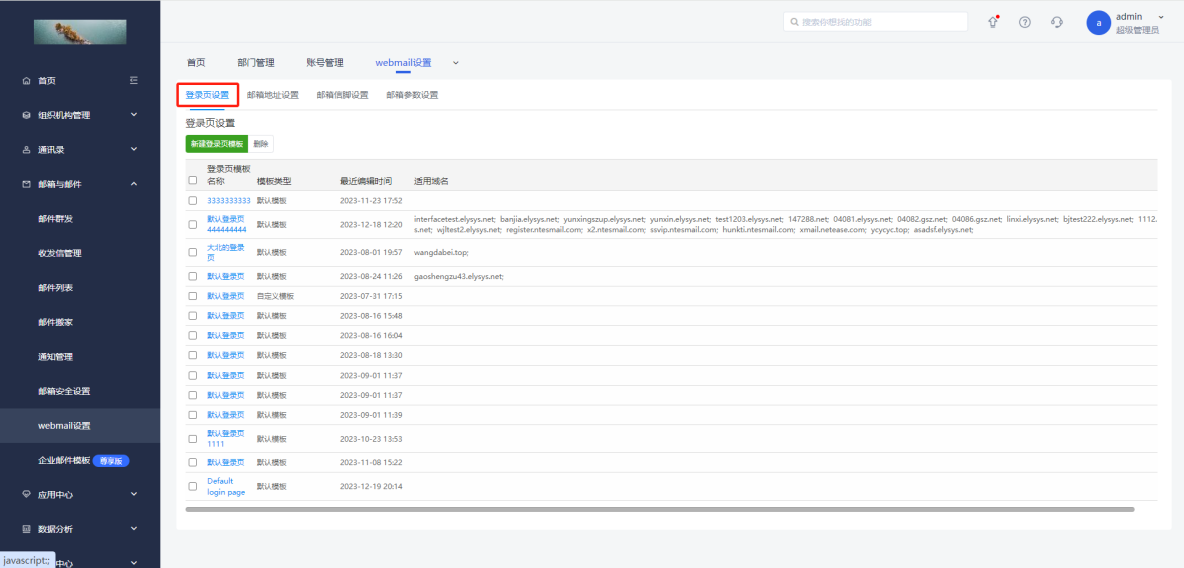
Task: Select checkbox of the 自定义模板 row
Action: tap(193, 296)
